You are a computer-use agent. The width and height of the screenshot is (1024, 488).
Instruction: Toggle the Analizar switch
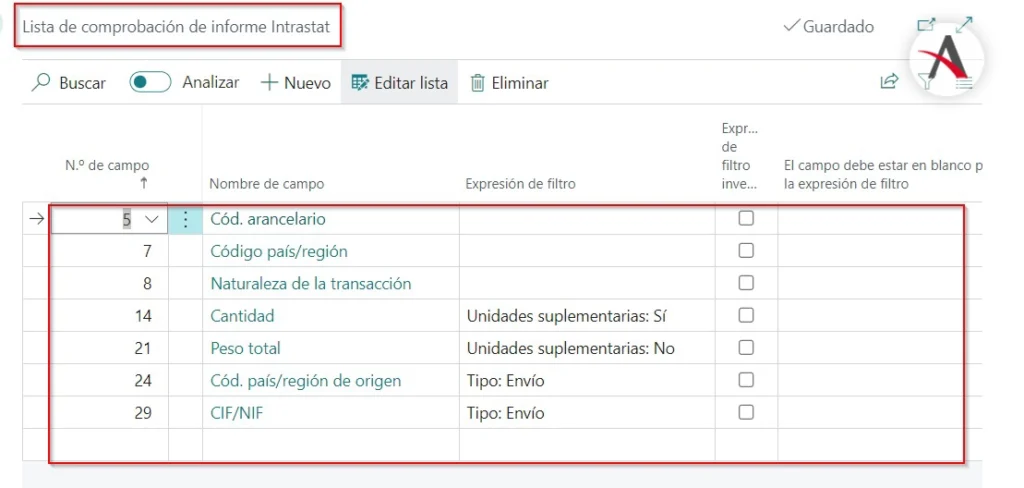click(150, 83)
